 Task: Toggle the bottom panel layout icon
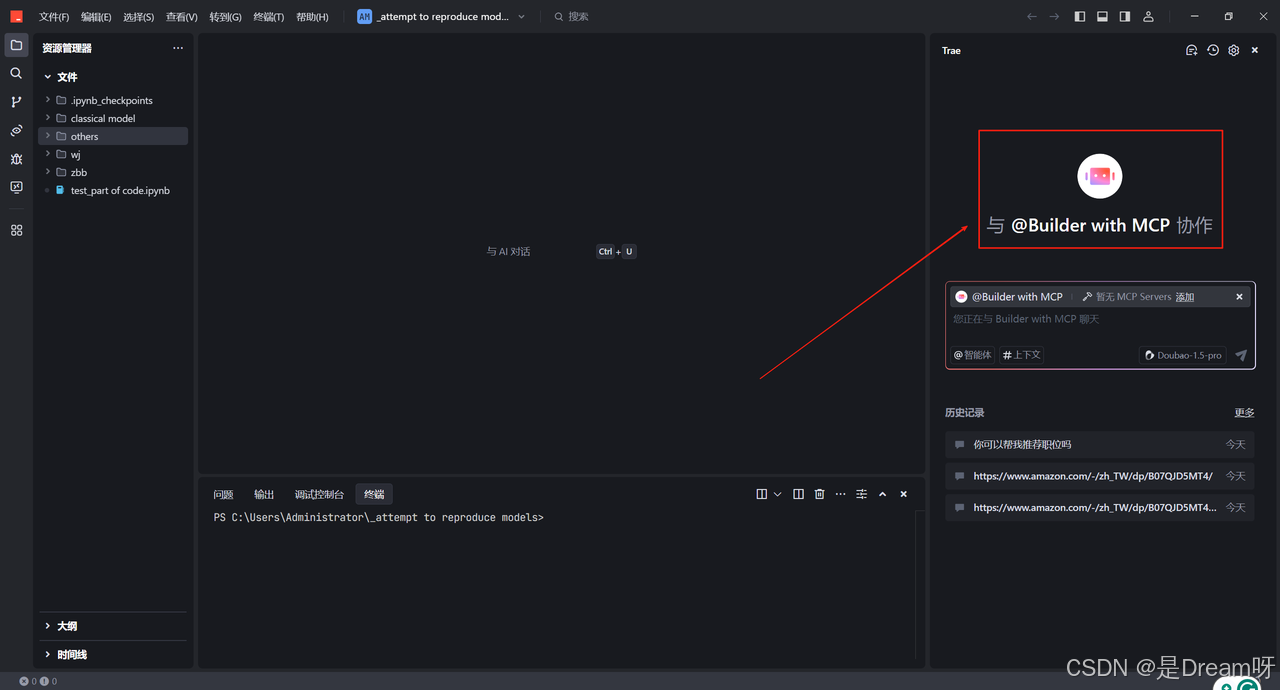coord(1102,16)
